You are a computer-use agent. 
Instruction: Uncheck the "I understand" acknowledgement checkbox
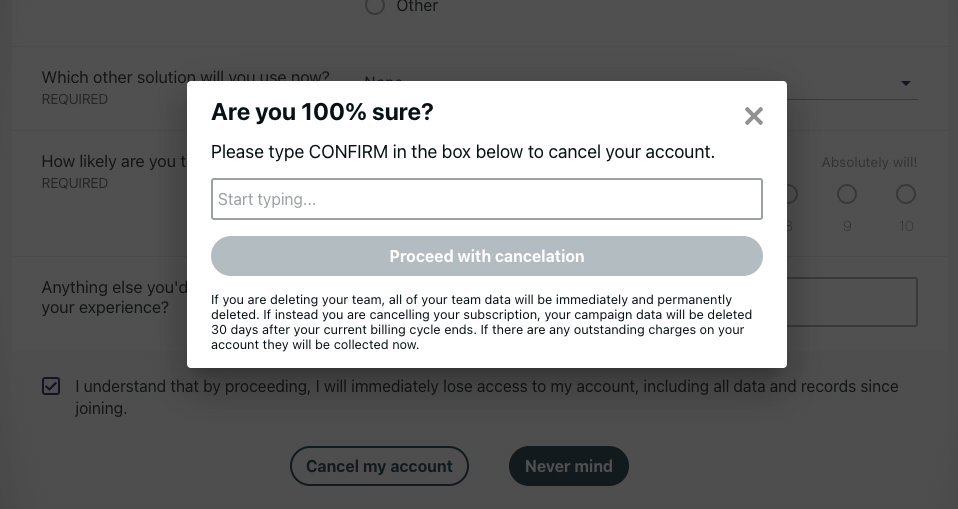click(51, 386)
